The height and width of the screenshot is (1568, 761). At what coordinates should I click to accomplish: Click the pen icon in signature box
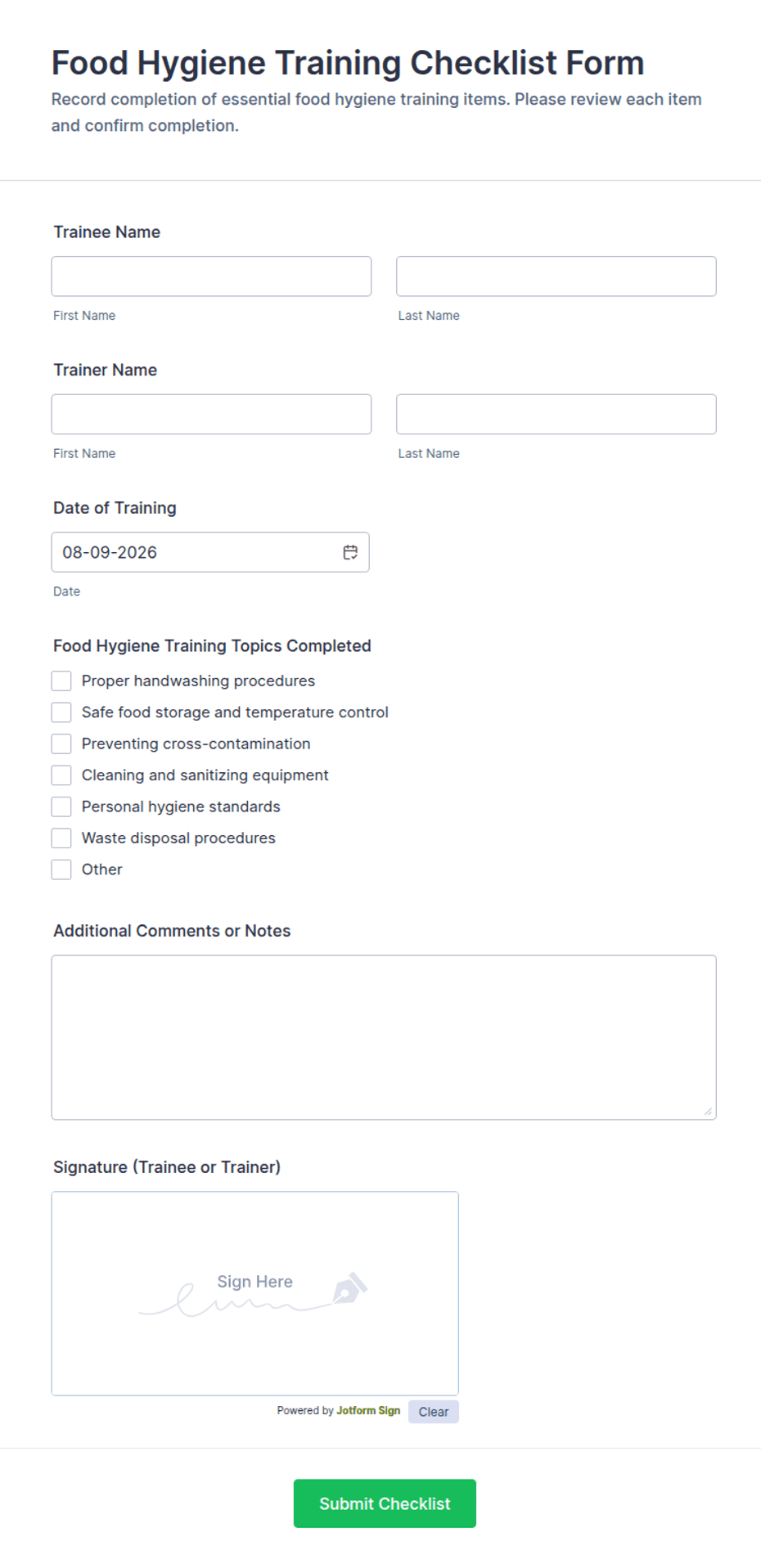tap(350, 1287)
